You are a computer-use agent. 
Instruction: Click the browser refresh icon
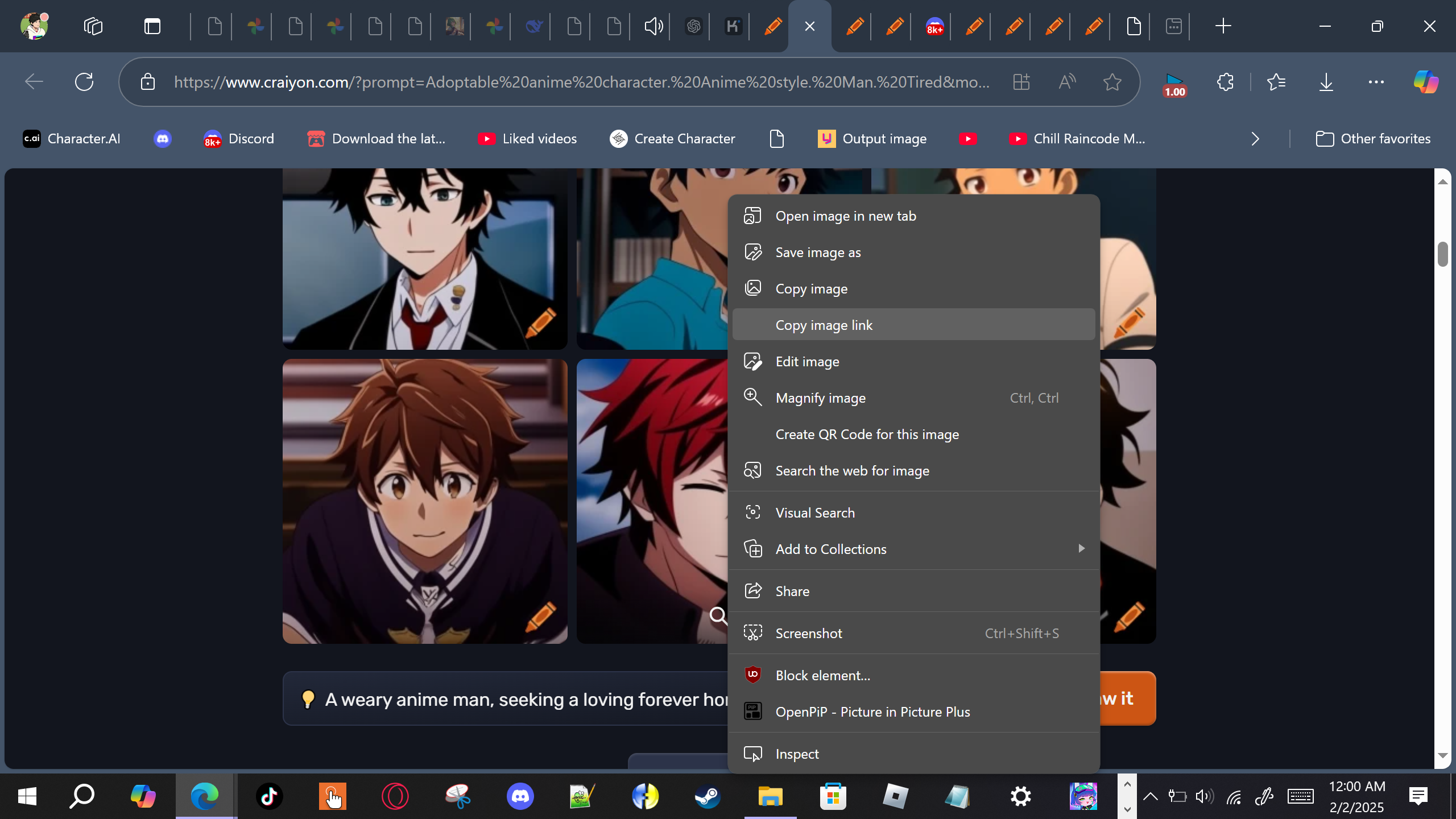[84, 82]
